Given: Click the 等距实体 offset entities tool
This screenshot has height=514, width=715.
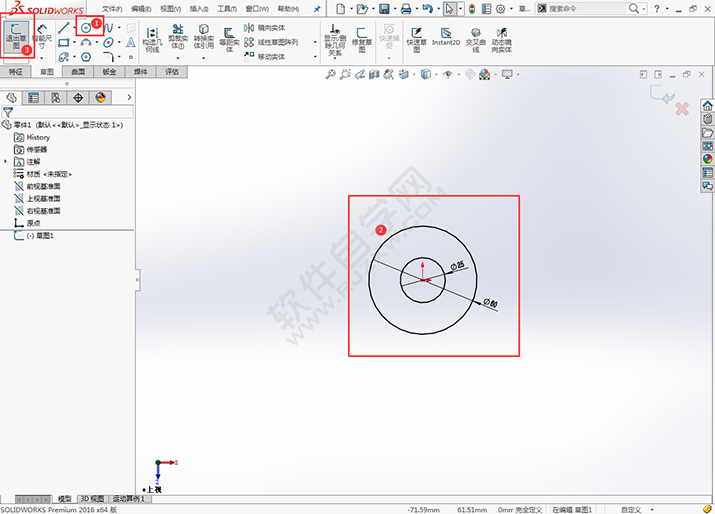Looking at the screenshot, I should 229,39.
